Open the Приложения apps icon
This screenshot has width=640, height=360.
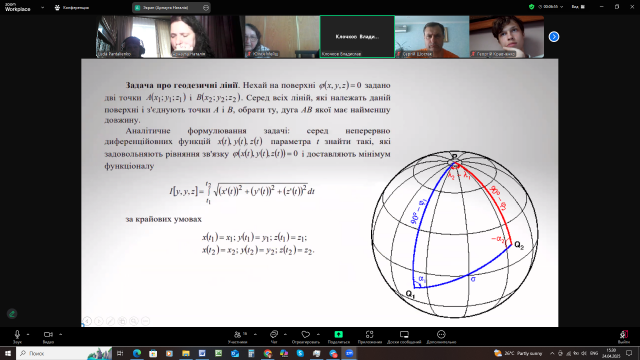[370, 337]
